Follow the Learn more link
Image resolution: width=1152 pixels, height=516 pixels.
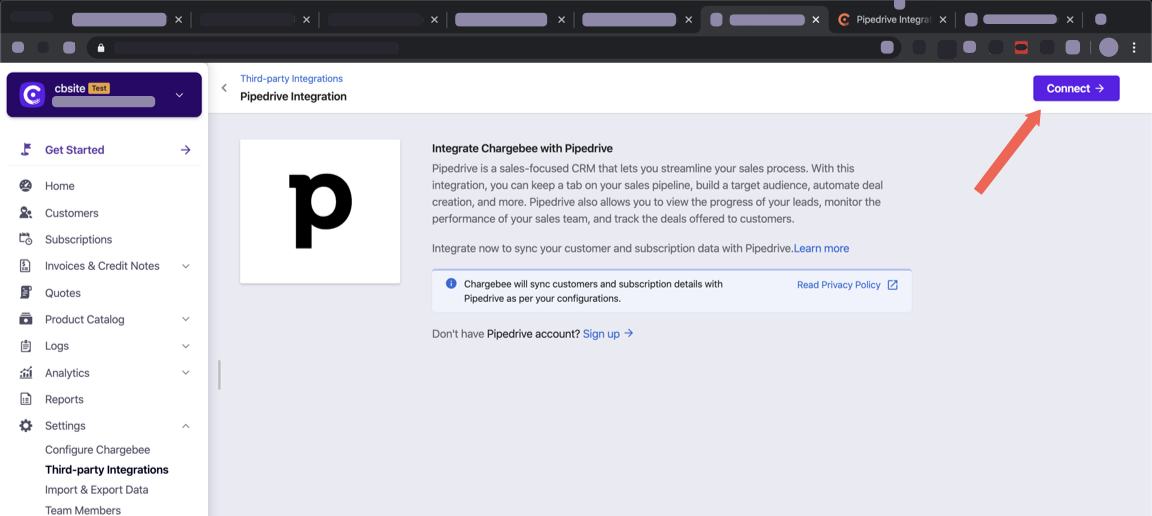(x=821, y=248)
